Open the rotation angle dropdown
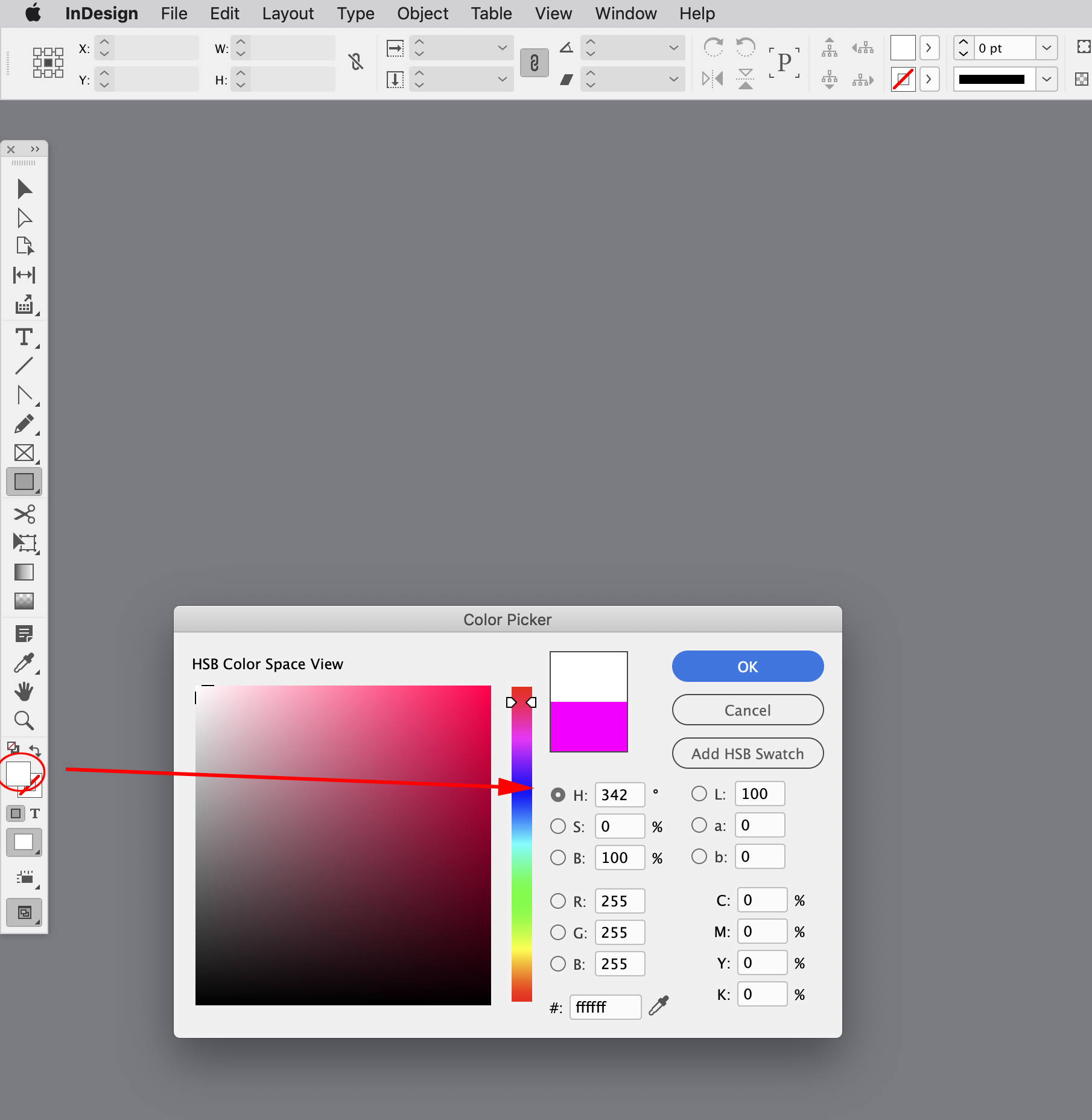Image resolution: width=1092 pixels, height=1120 pixels. 674,48
